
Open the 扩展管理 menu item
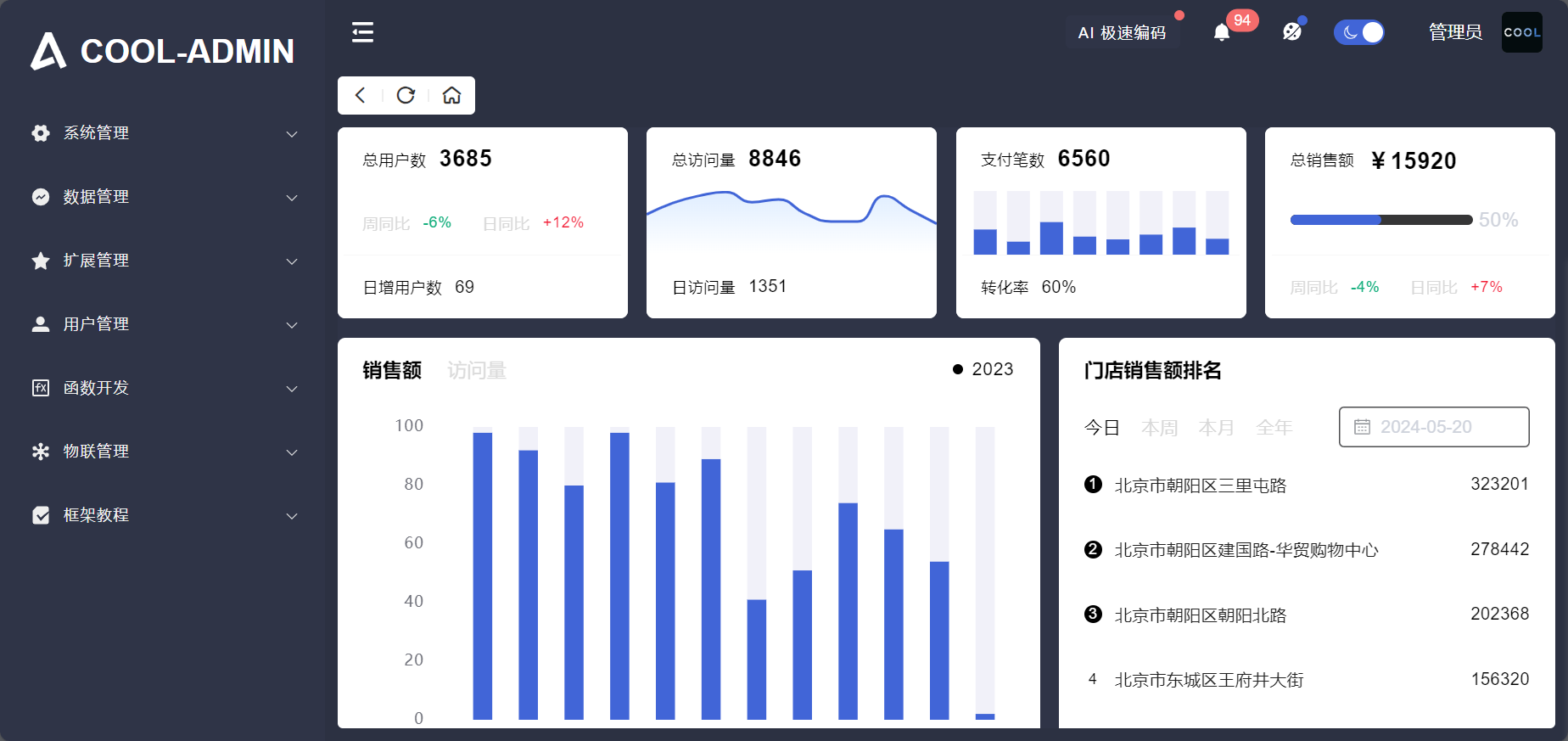[162, 261]
